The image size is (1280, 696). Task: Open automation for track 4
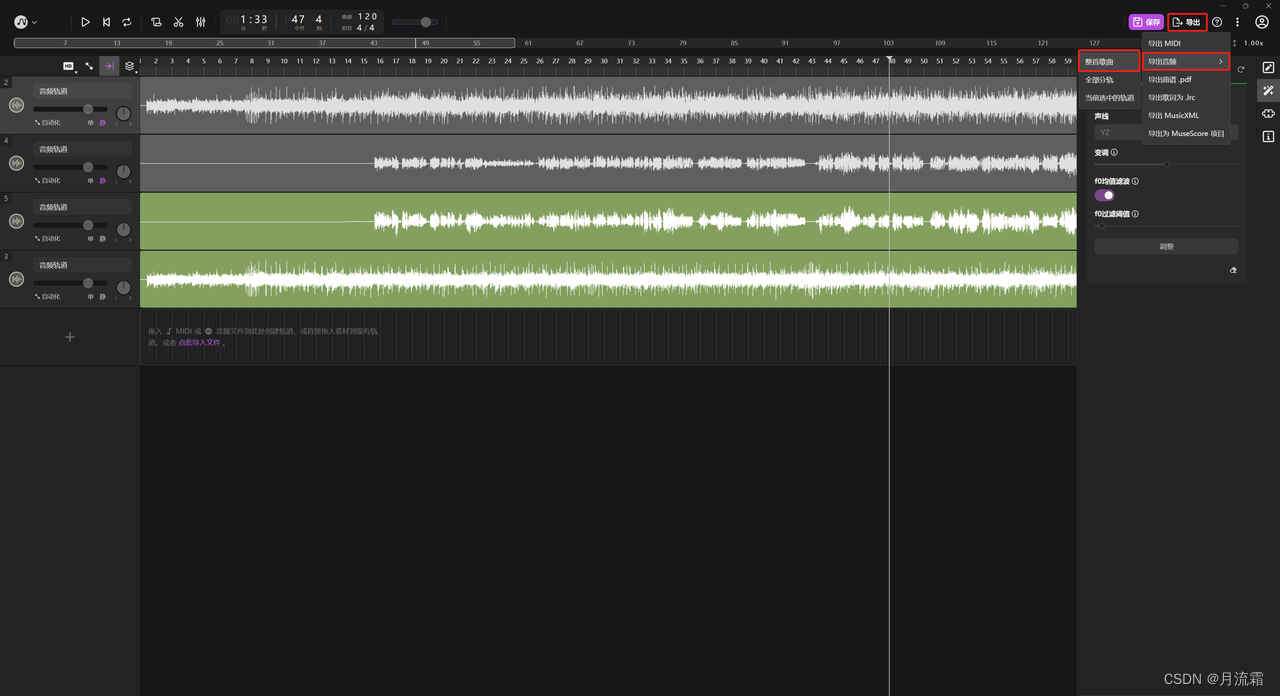(x=47, y=181)
